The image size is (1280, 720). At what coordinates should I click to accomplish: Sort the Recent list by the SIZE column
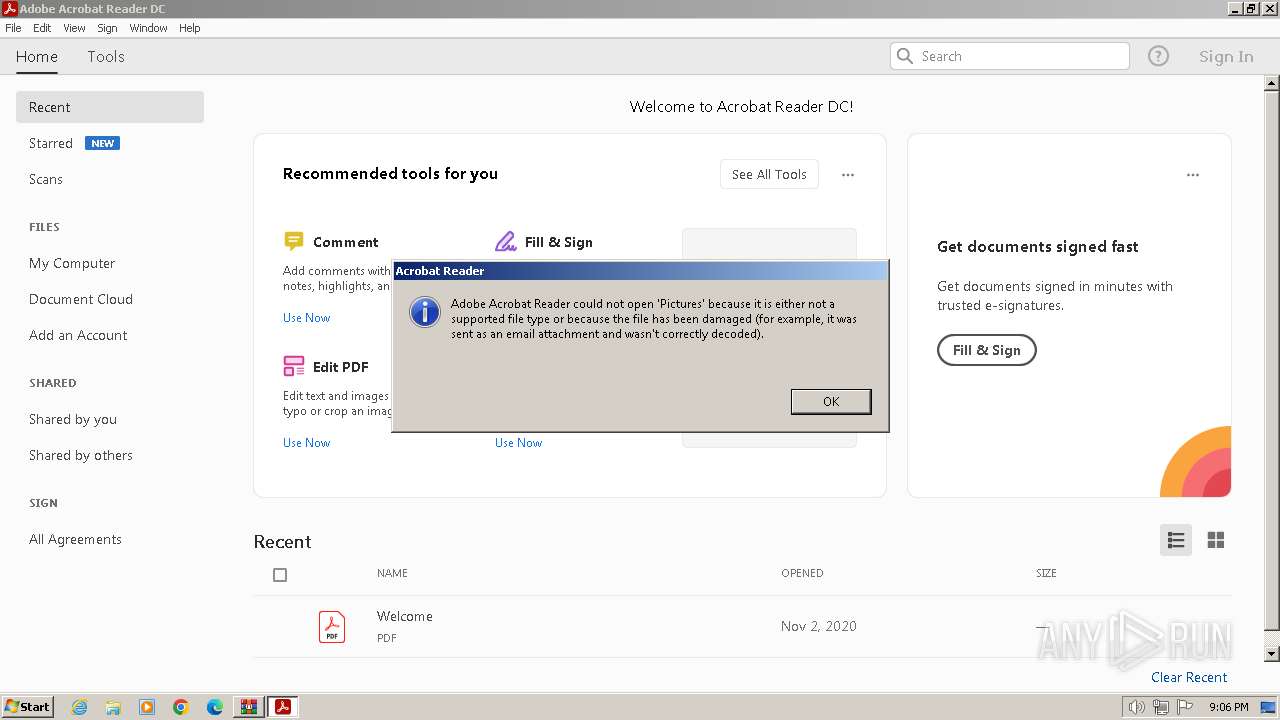tap(1046, 573)
